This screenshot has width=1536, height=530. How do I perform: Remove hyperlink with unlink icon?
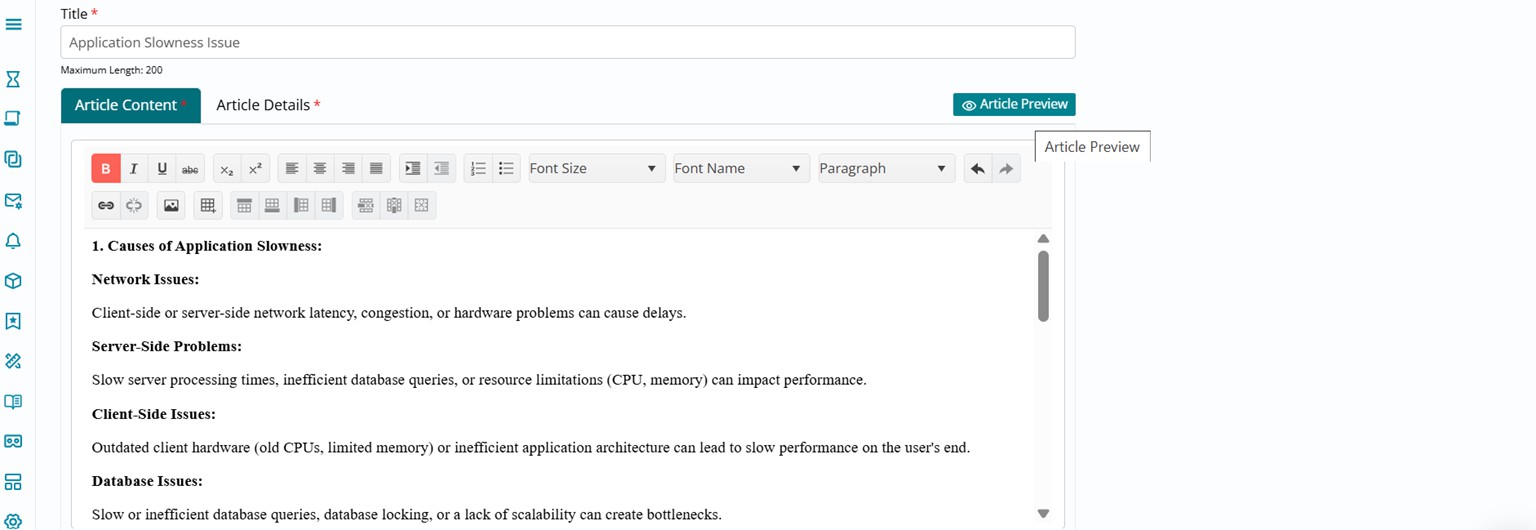(x=134, y=205)
